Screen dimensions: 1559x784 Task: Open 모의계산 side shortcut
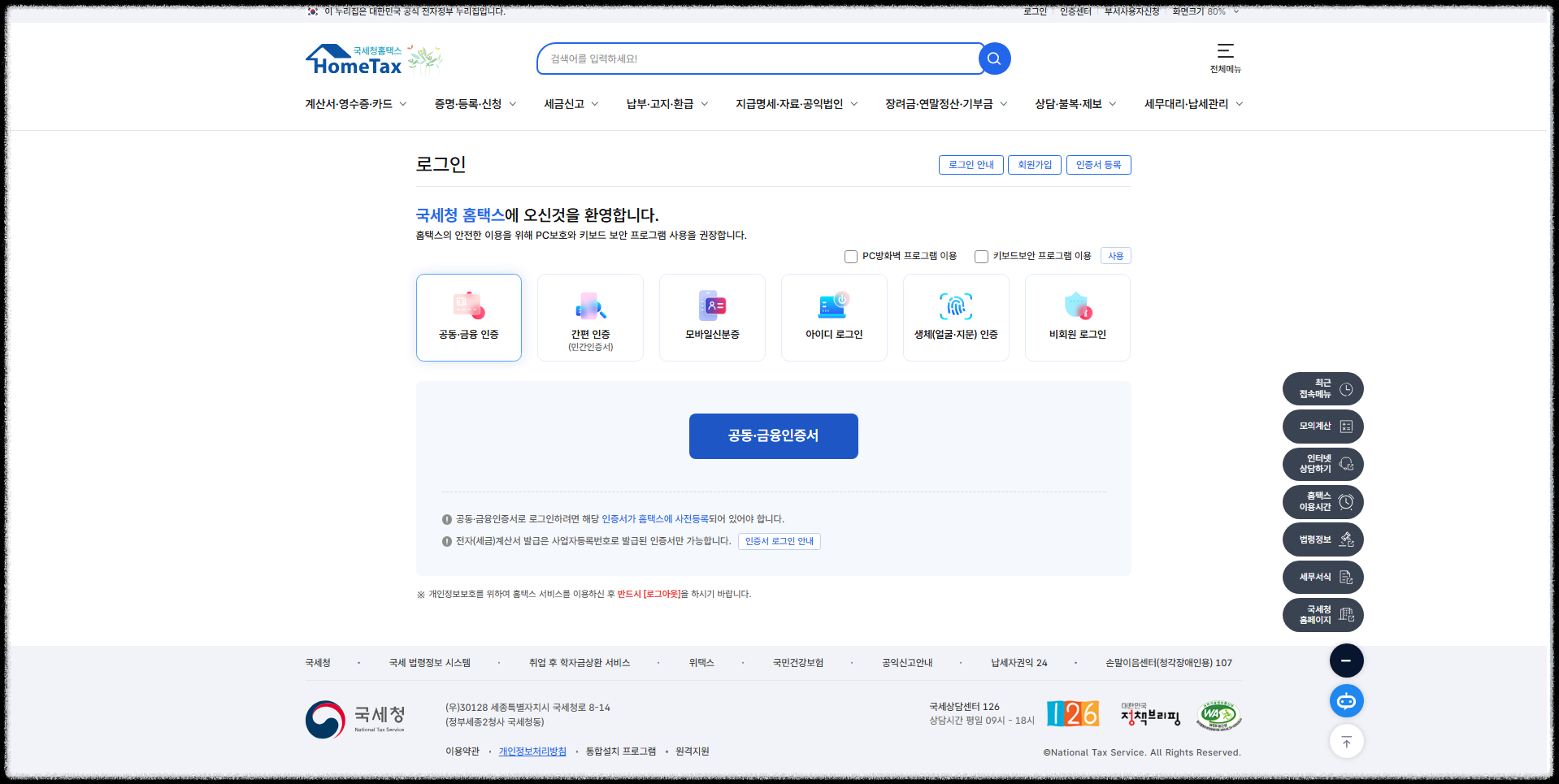point(1322,427)
